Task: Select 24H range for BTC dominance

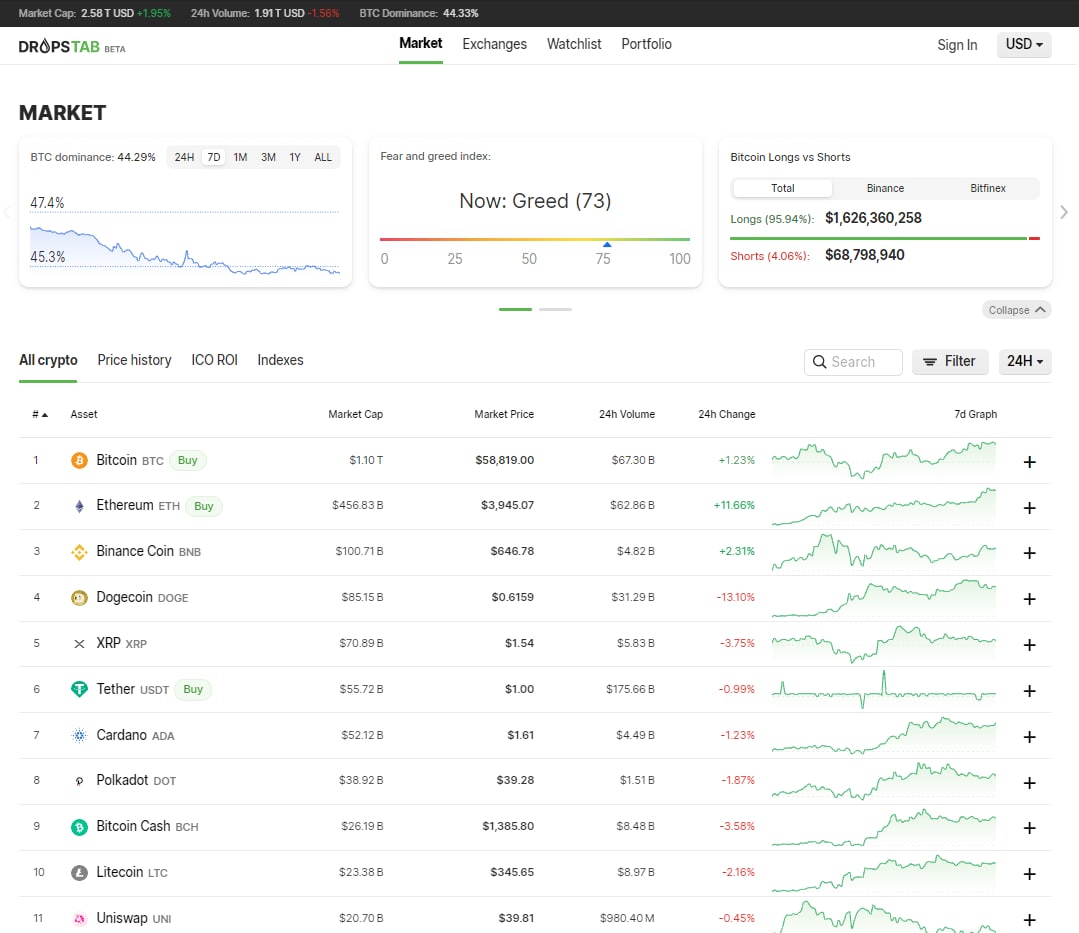Action: [184, 158]
